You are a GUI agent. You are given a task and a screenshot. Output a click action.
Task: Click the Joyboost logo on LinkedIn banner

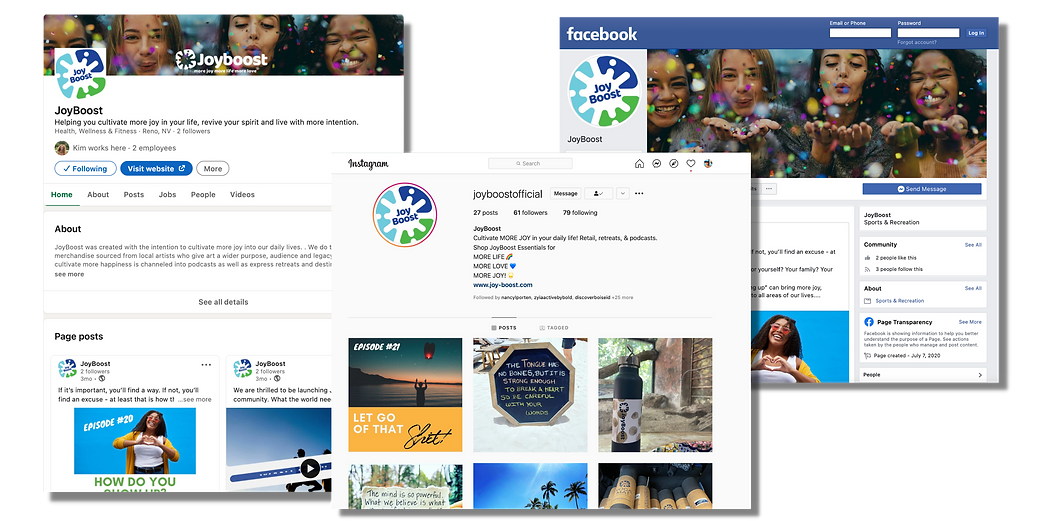pyautogui.click(x=221, y=60)
